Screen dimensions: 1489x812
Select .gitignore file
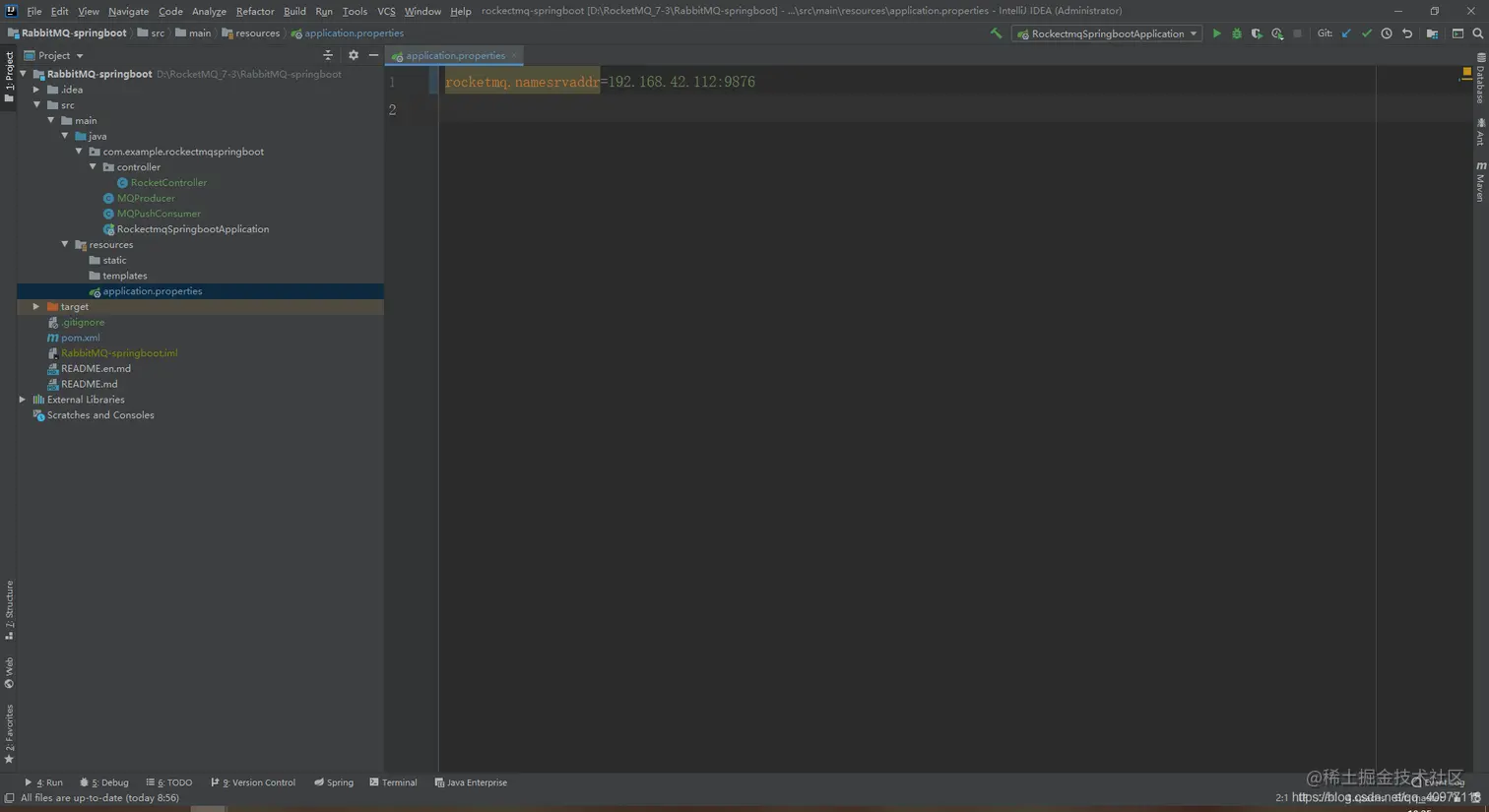(x=83, y=322)
